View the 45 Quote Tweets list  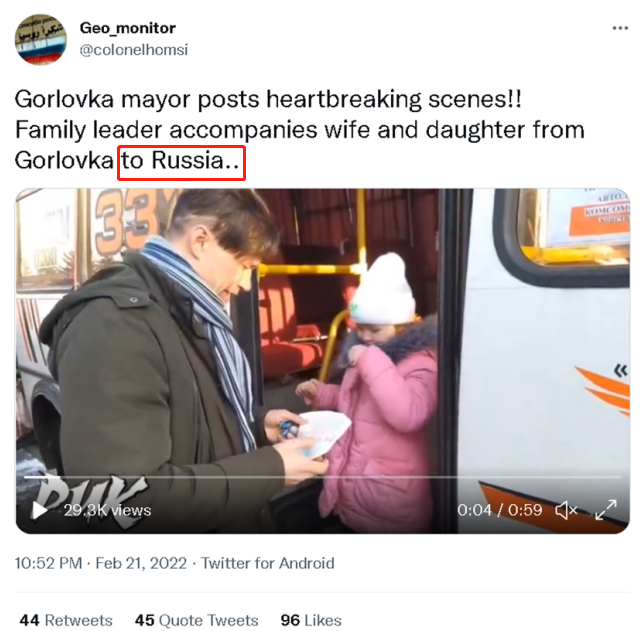[196, 620]
